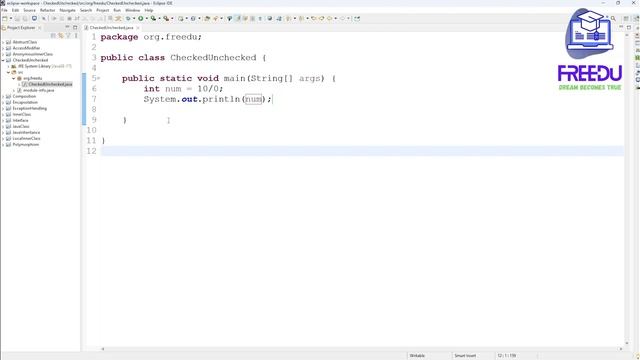This screenshot has height=360, width=640.
Task: Open the File menu
Action: point(4,10)
